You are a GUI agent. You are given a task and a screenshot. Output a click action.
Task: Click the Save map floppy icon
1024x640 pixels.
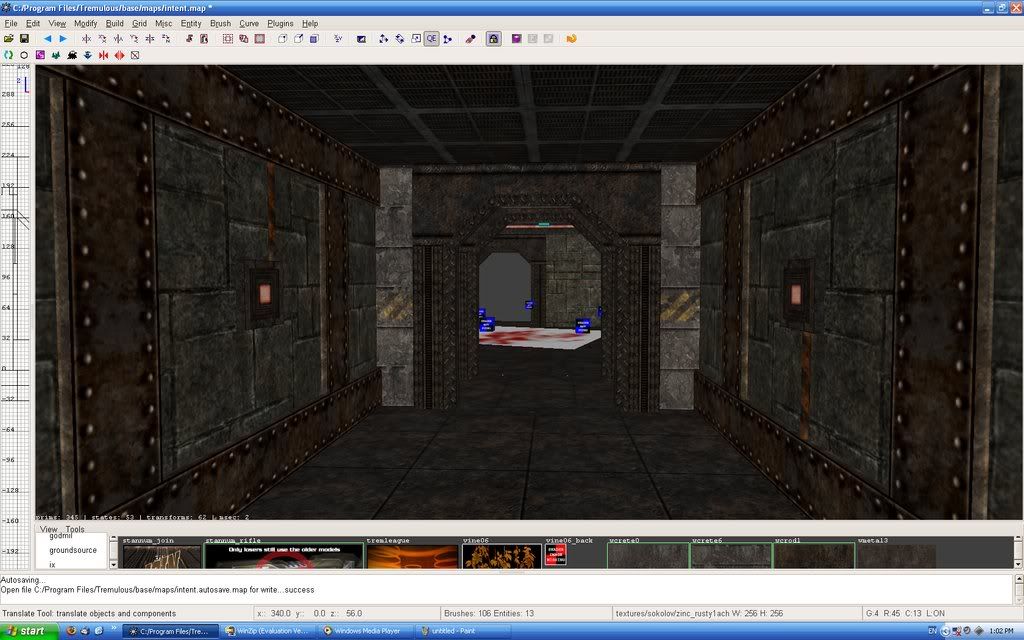coord(24,39)
